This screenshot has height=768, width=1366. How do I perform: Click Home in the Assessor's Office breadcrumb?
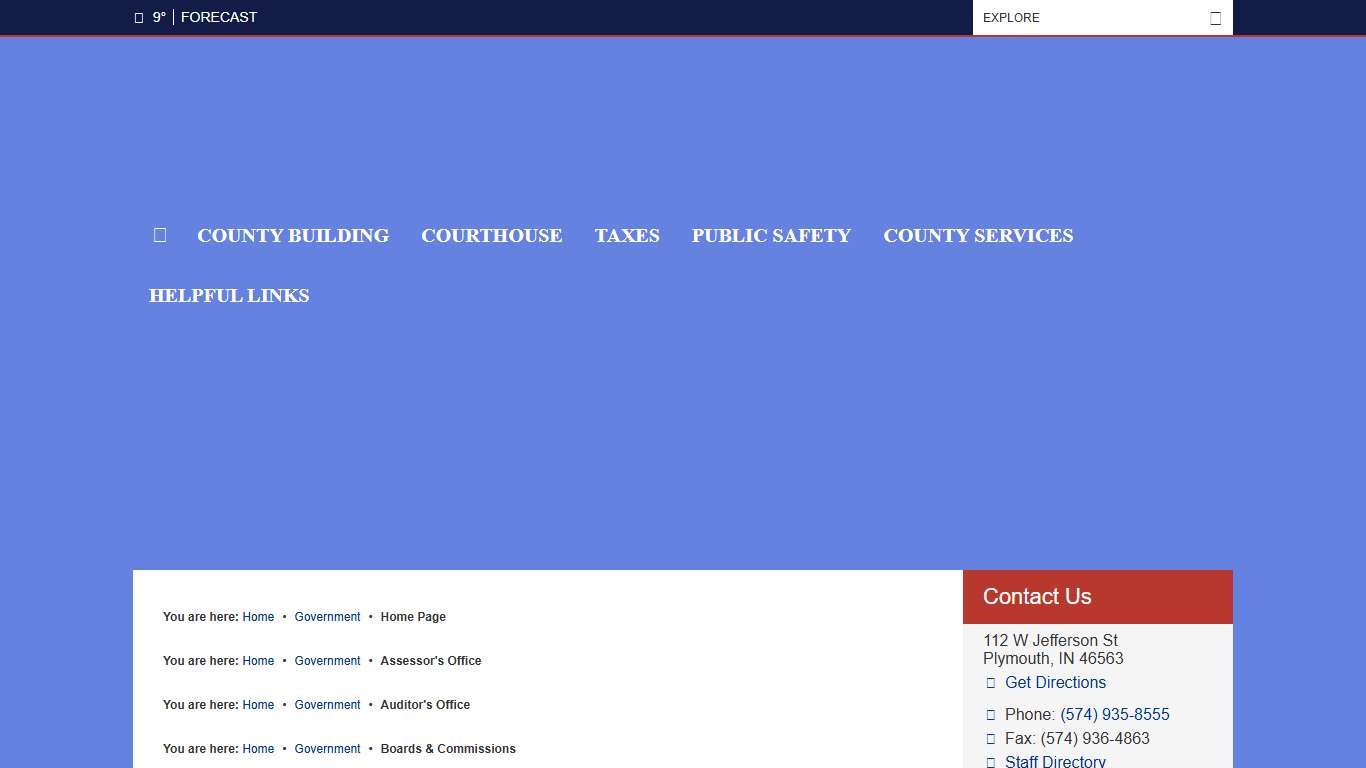click(x=258, y=661)
